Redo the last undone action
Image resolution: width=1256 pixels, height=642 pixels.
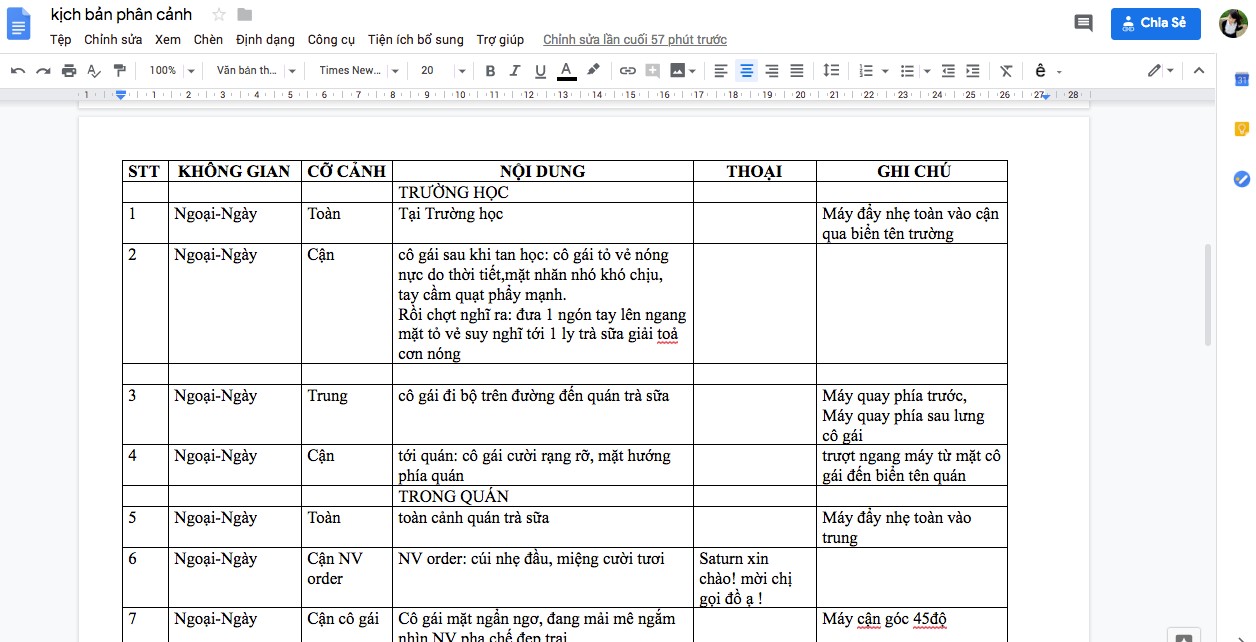pyautogui.click(x=43, y=71)
